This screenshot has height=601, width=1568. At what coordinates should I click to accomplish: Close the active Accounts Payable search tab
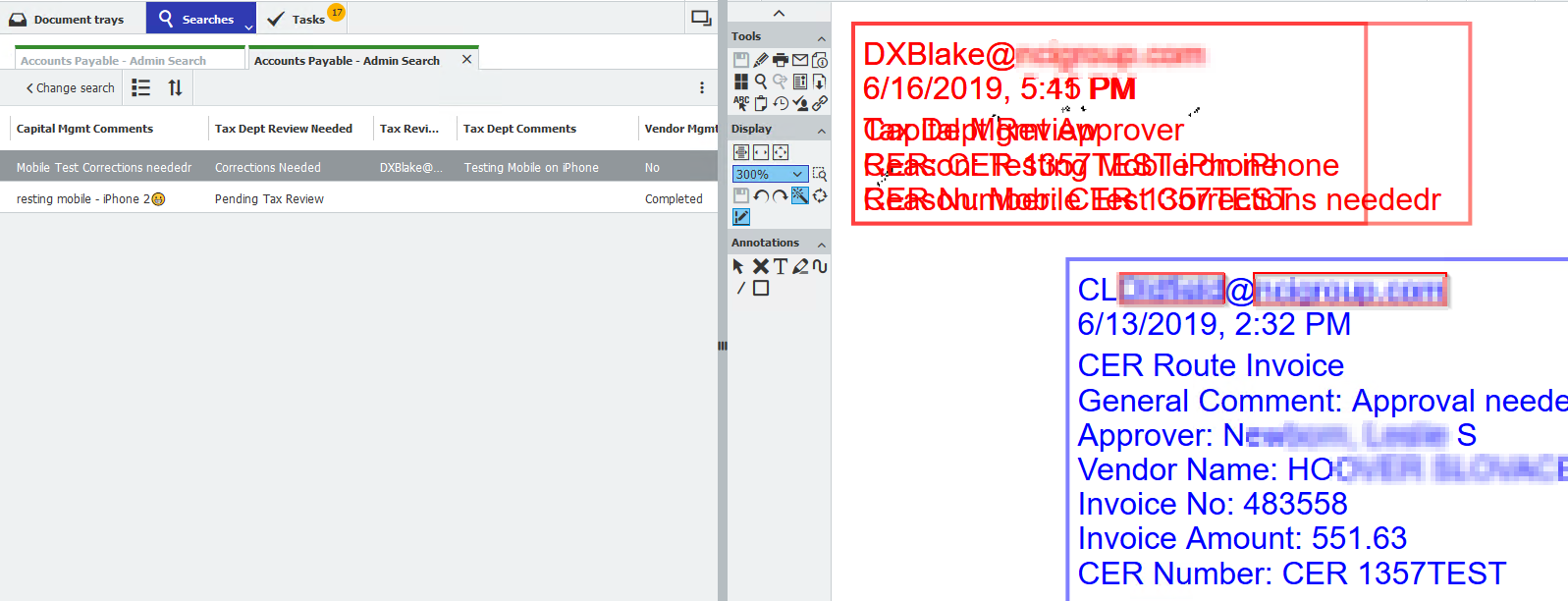click(467, 60)
